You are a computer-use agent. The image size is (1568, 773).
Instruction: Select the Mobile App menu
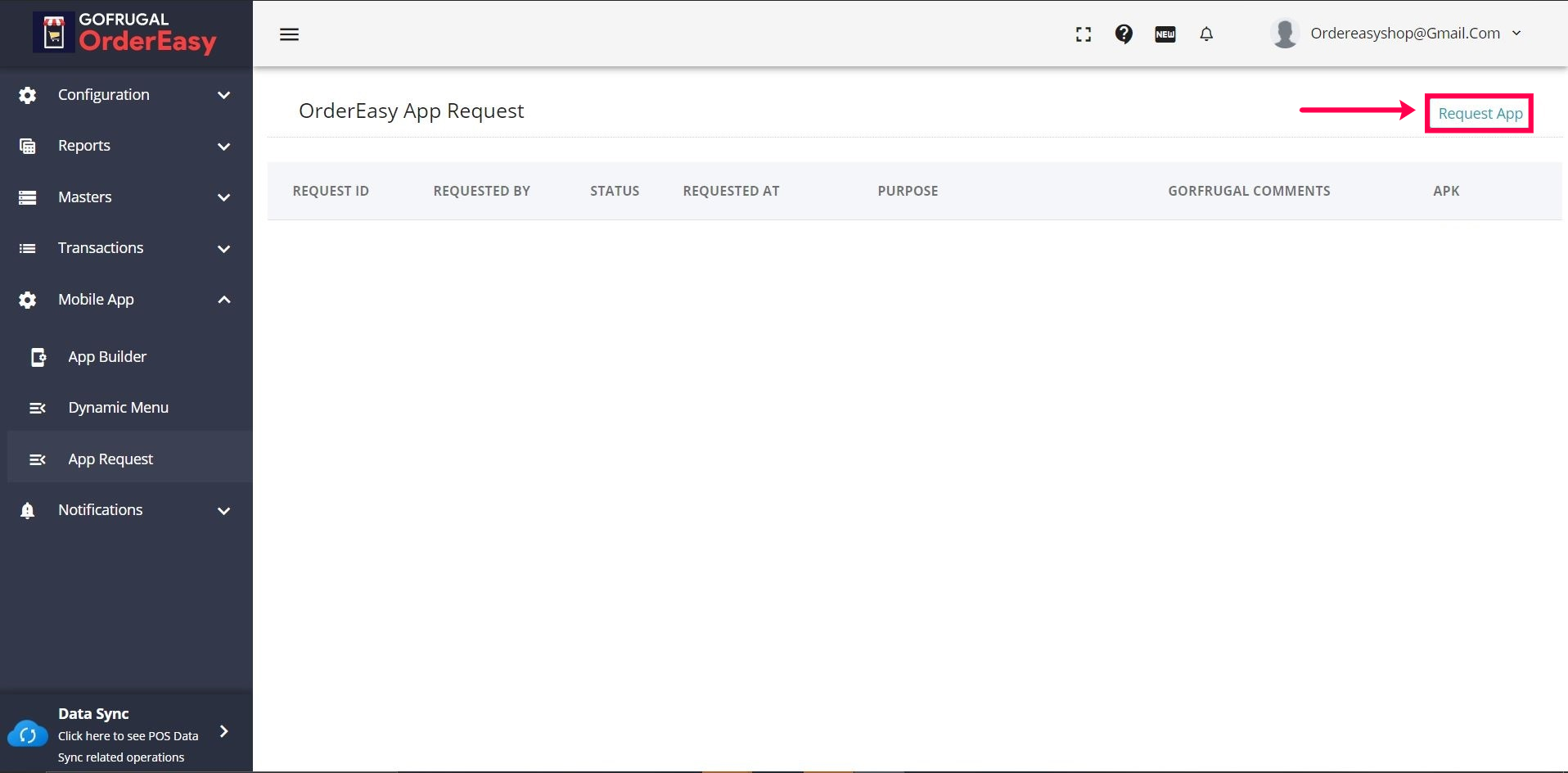point(126,300)
